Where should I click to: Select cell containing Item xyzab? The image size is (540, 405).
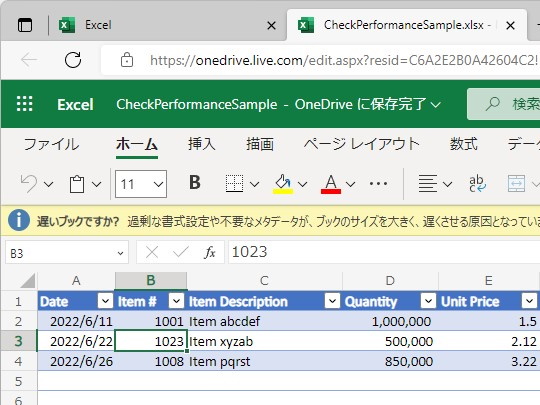click(264, 342)
